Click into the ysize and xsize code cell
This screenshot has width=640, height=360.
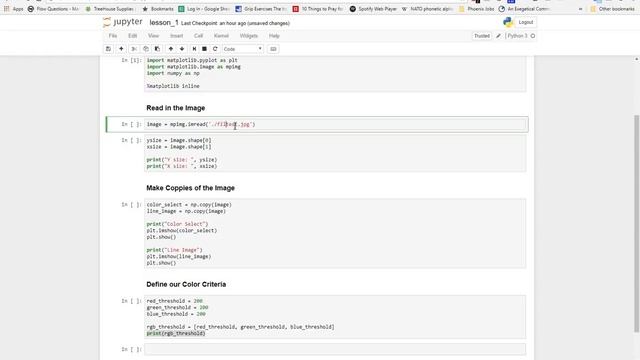(x=335, y=153)
